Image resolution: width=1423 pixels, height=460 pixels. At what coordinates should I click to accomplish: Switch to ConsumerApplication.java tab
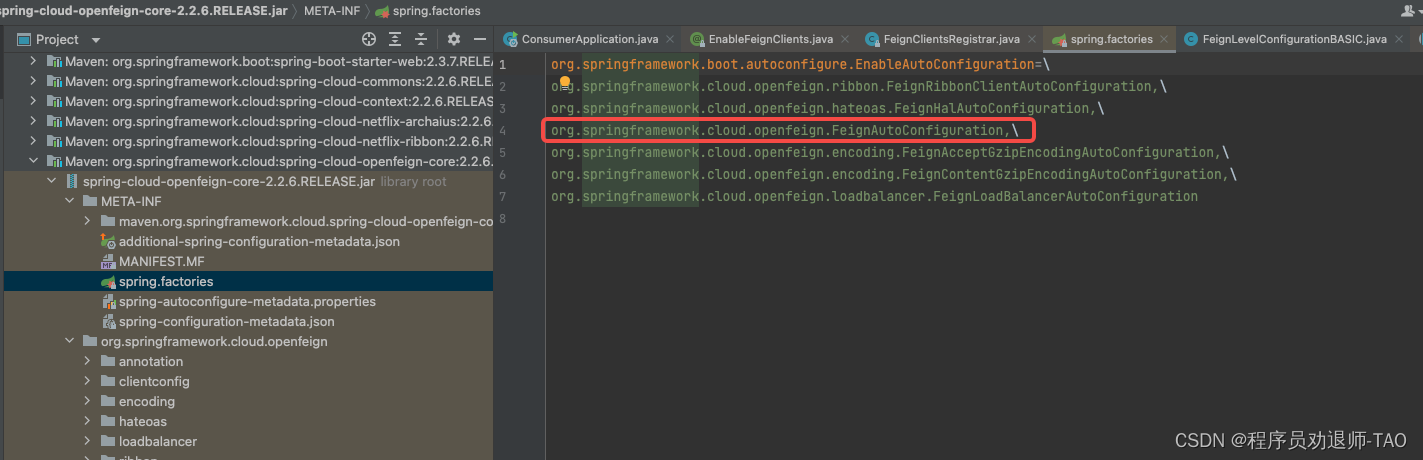590,39
